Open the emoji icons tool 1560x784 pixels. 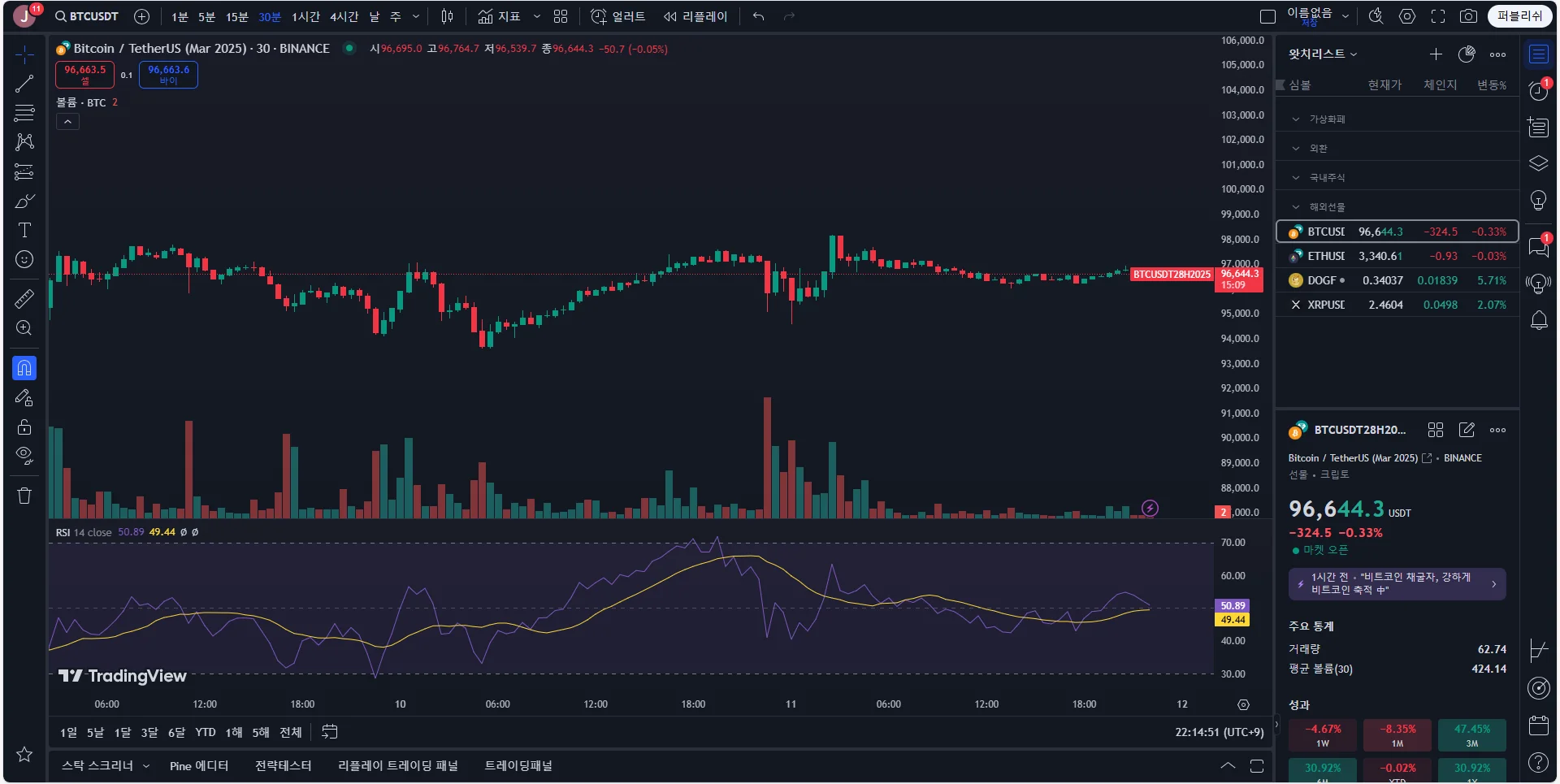tap(24, 259)
